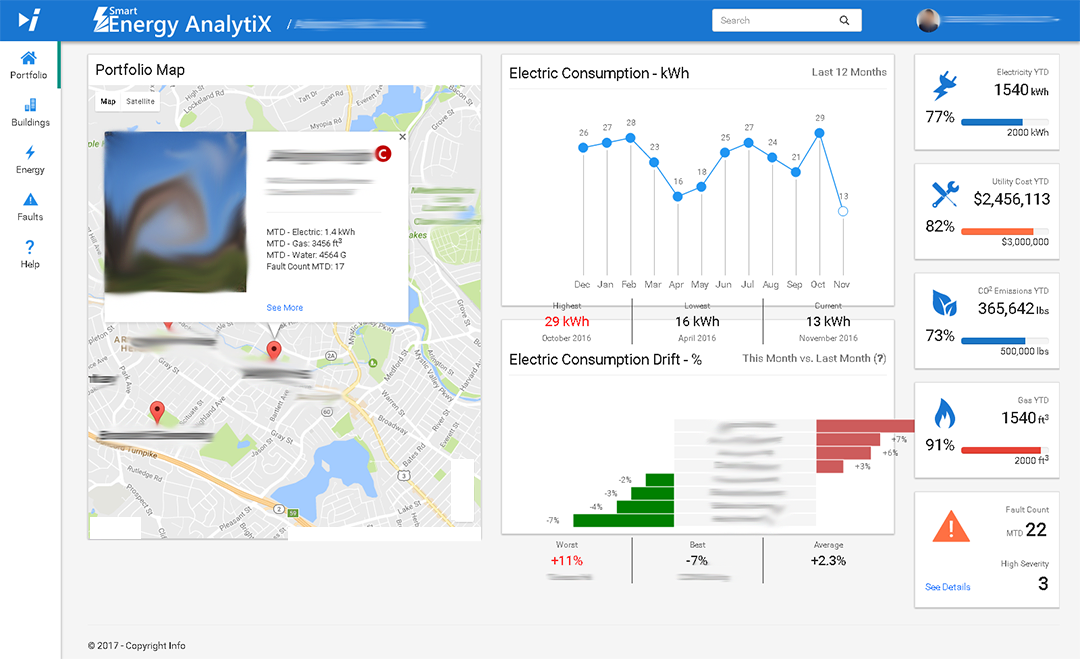Click the CO2 Emissions leaf icon

click(x=944, y=303)
